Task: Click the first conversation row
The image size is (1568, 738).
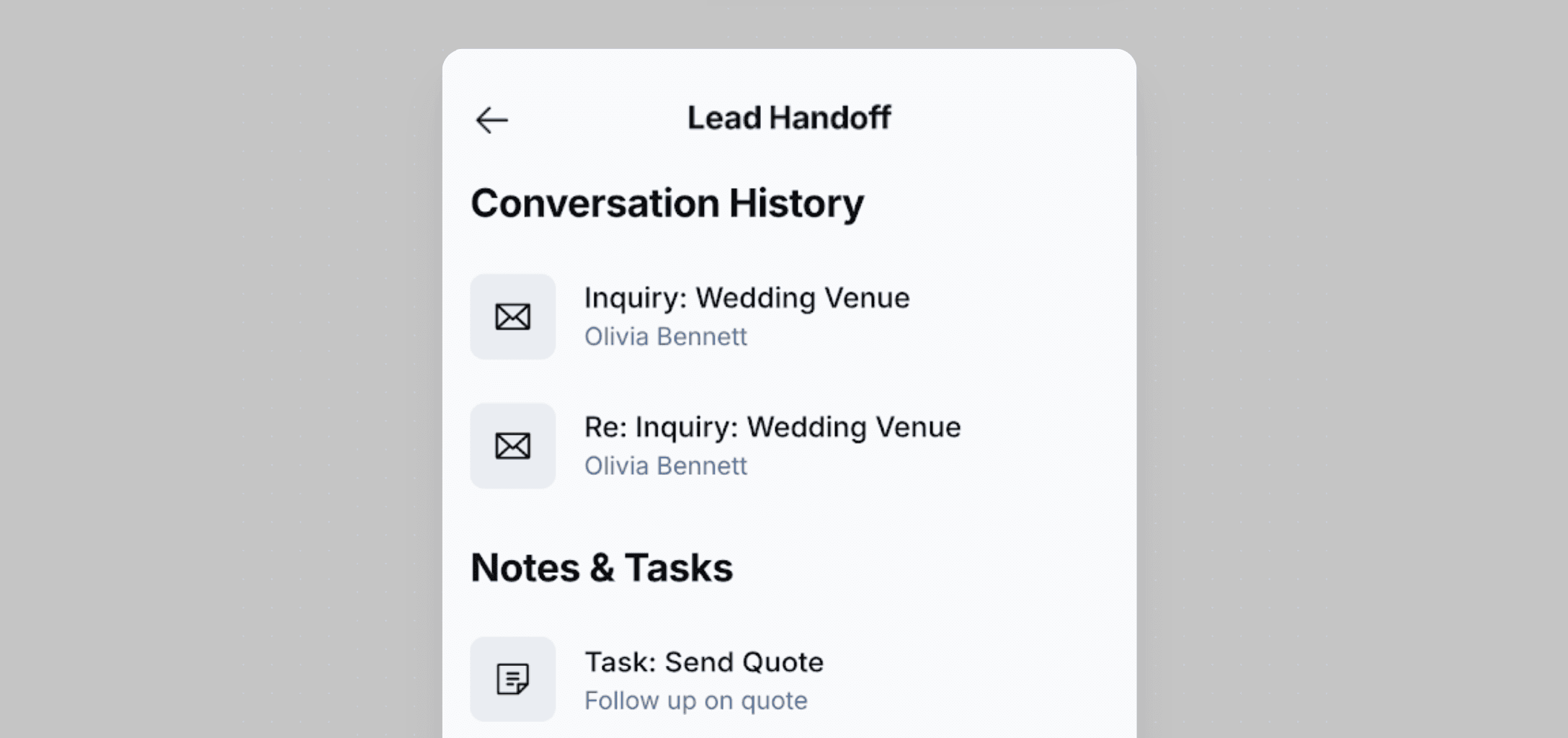Action: pyautogui.click(x=721, y=316)
